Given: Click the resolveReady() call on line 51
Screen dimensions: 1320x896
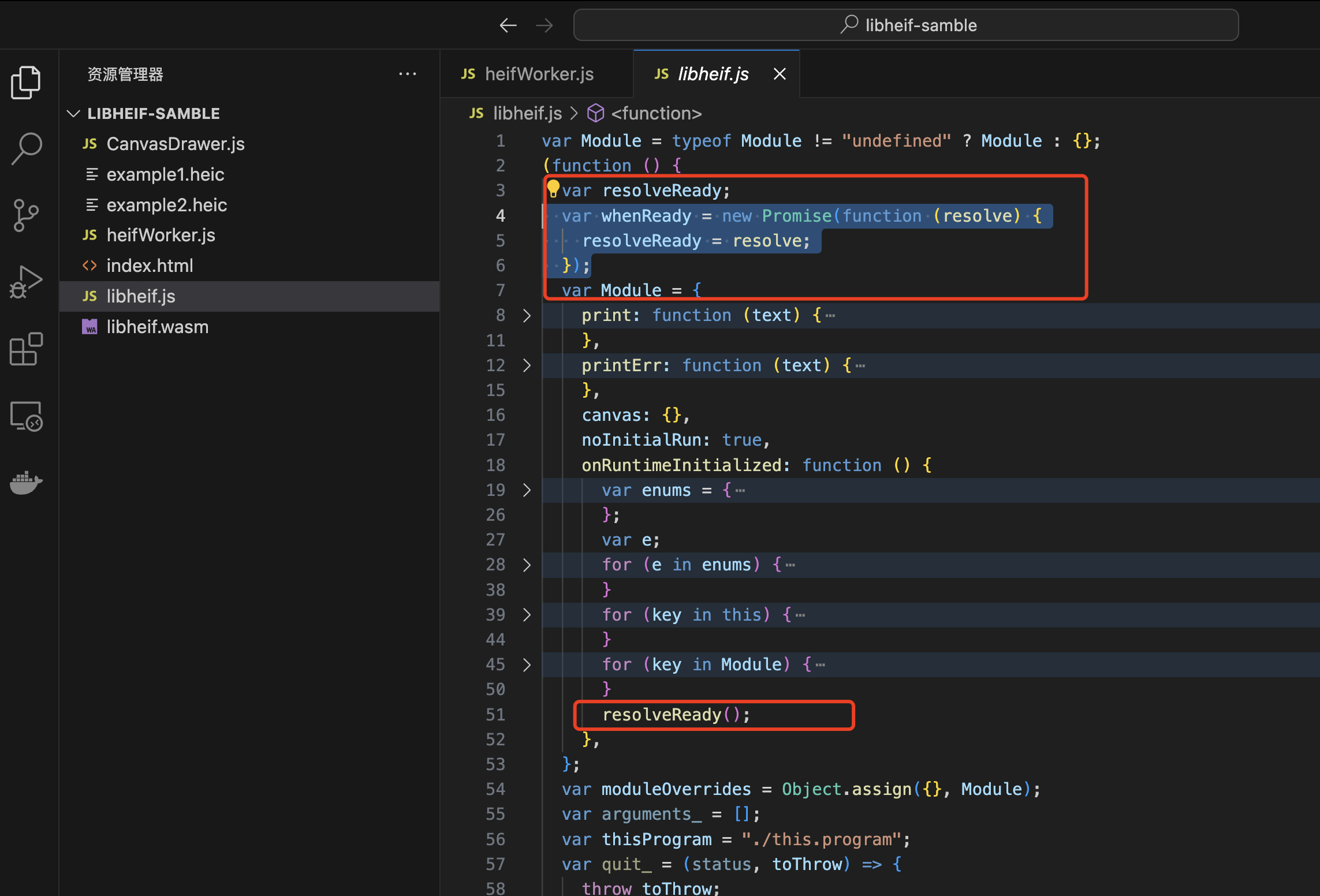Looking at the screenshot, I should coord(676,715).
